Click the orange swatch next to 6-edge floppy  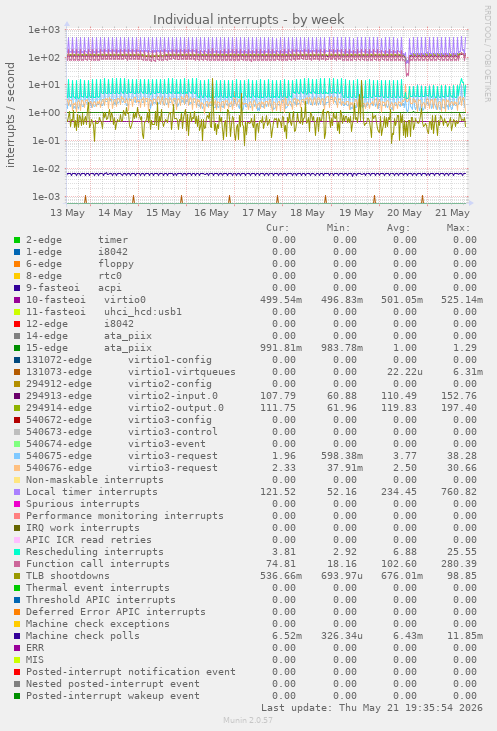[x=17, y=264]
